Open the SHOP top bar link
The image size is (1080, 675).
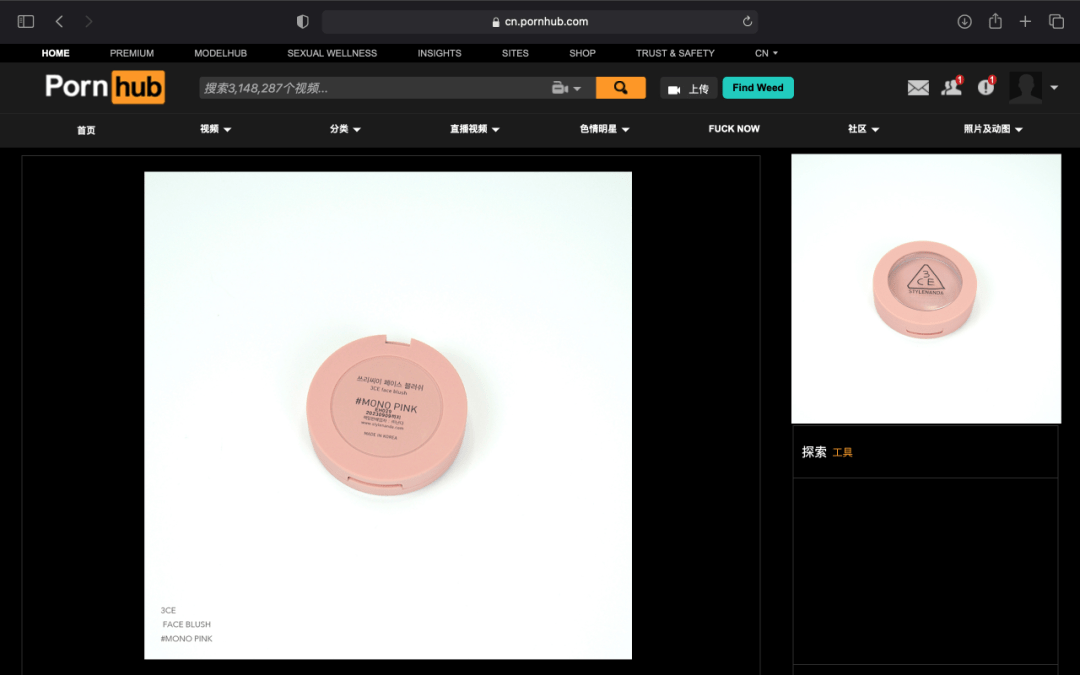[x=582, y=53]
